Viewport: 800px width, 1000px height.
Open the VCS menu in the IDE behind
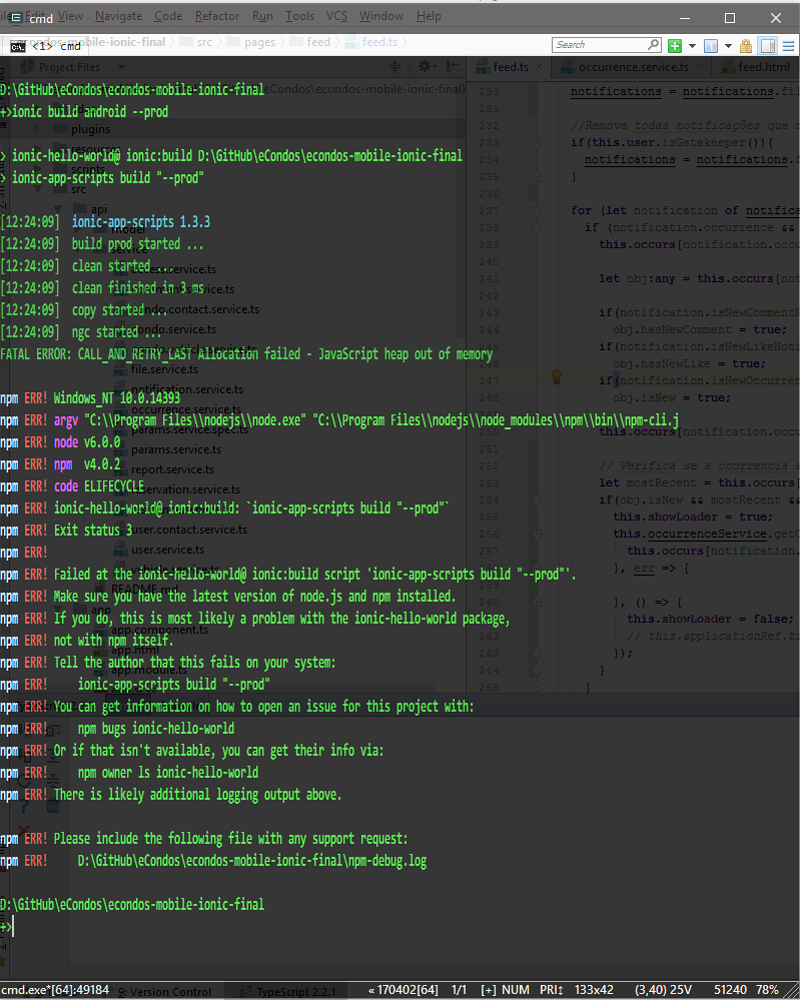click(337, 16)
